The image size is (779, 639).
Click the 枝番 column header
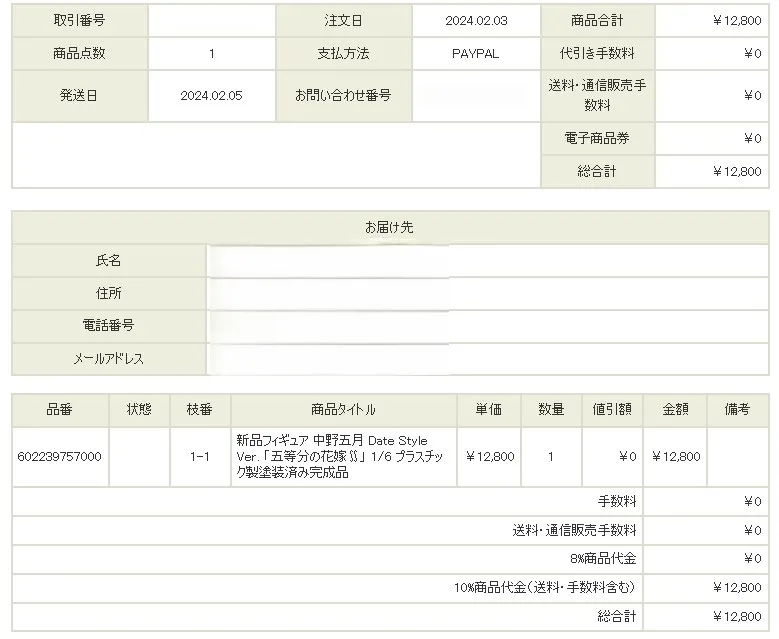click(x=200, y=409)
